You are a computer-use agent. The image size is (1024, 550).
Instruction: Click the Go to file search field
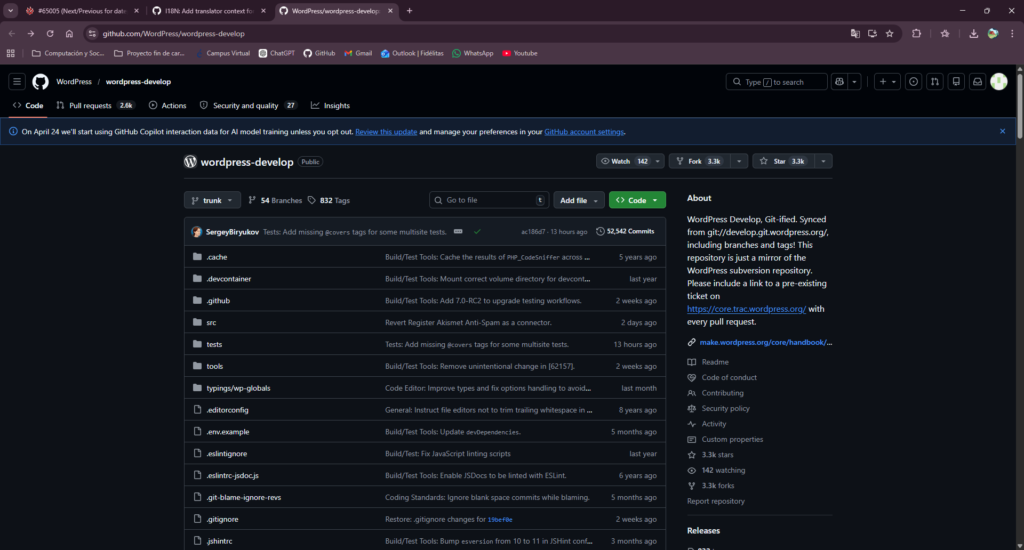coord(488,201)
